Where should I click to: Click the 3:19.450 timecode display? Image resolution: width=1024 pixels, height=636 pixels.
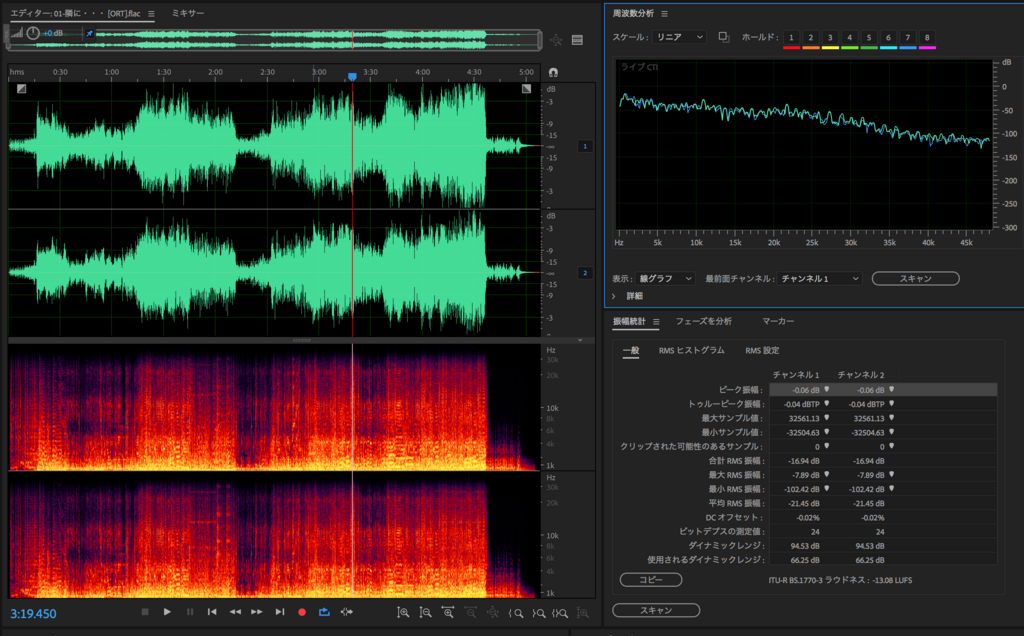[x=33, y=614]
